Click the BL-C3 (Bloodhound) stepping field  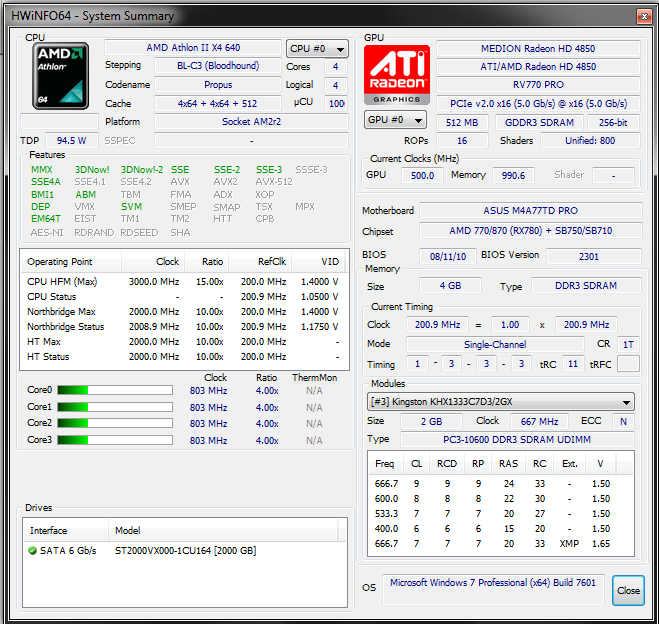coord(218,66)
